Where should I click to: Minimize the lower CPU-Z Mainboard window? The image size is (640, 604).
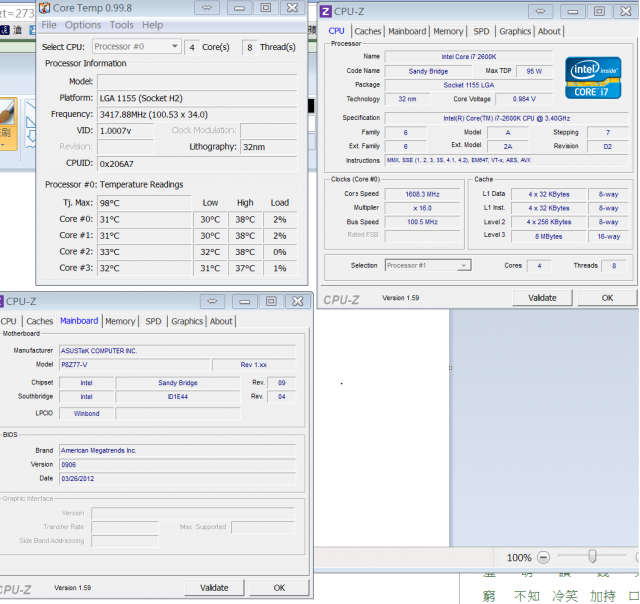pyautogui.click(x=244, y=301)
